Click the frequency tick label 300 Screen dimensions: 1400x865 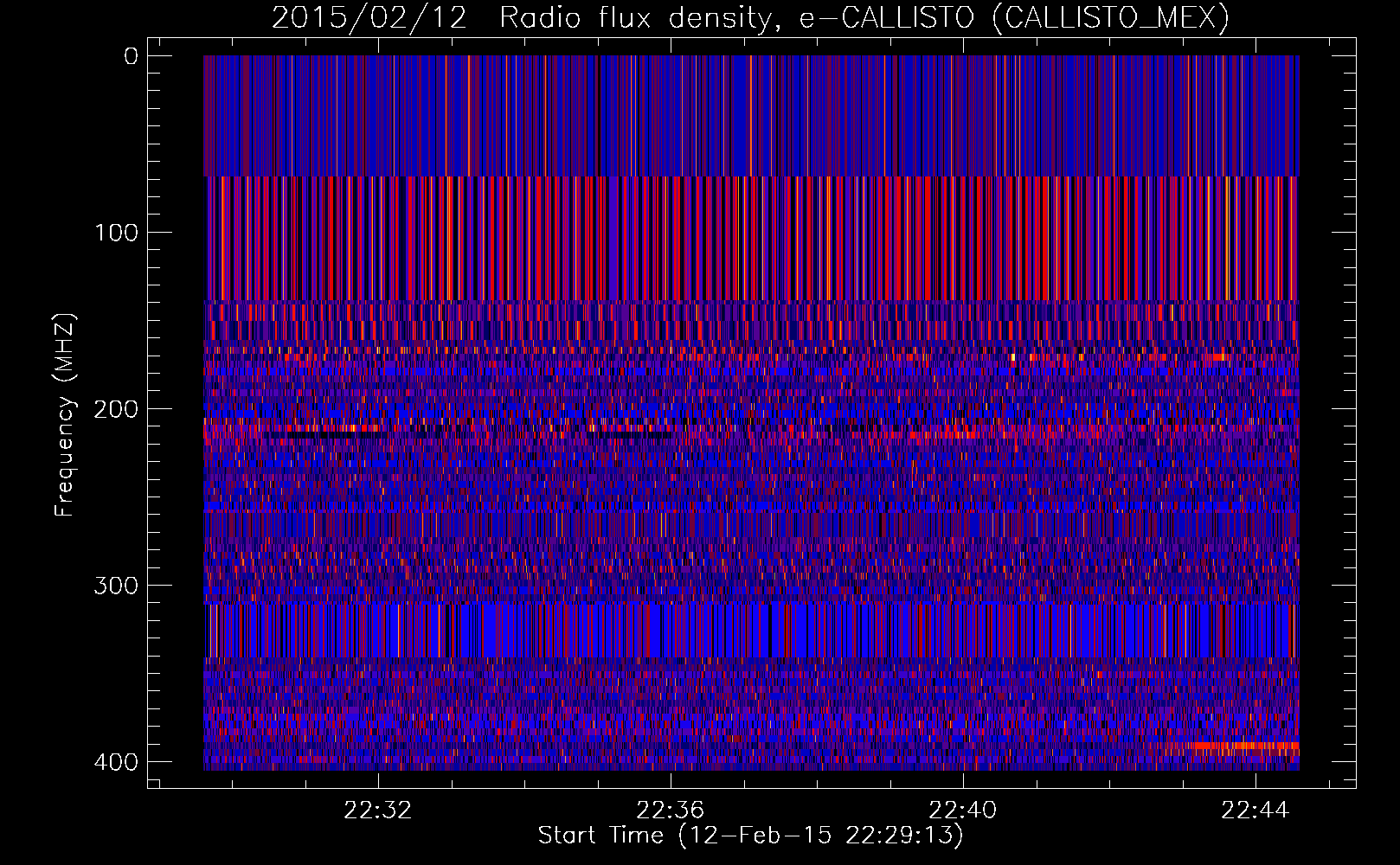pyautogui.click(x=116, y=586)
